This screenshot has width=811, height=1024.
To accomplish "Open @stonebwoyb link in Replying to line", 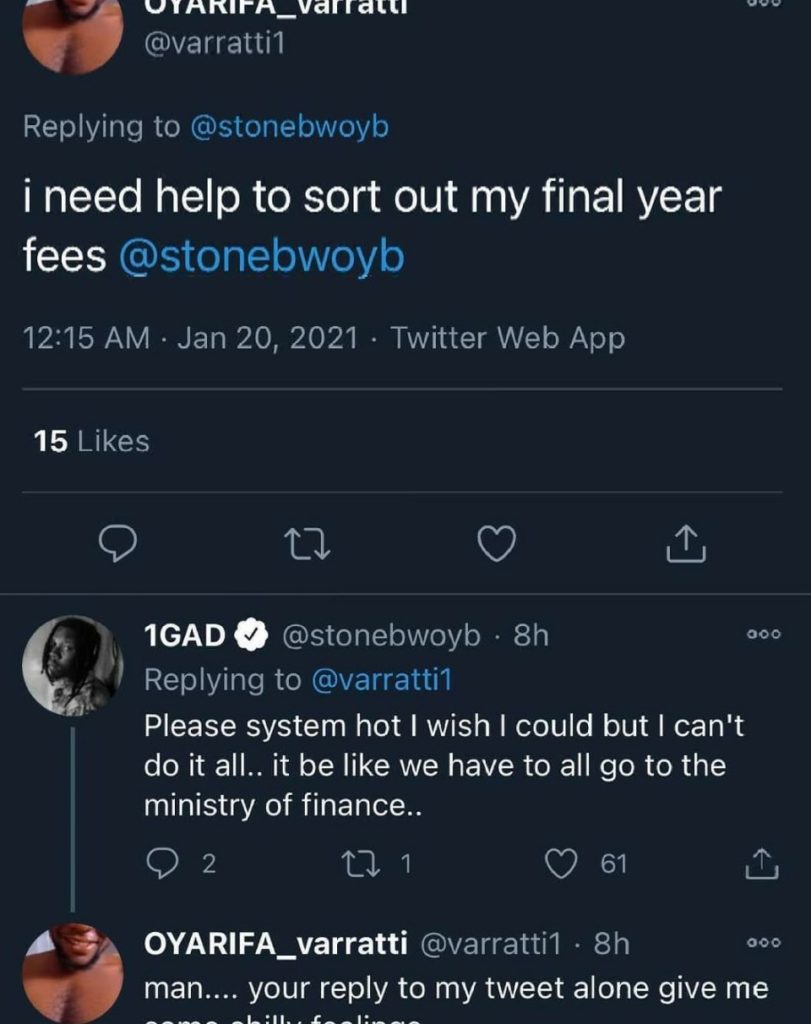I will point(289,126).
